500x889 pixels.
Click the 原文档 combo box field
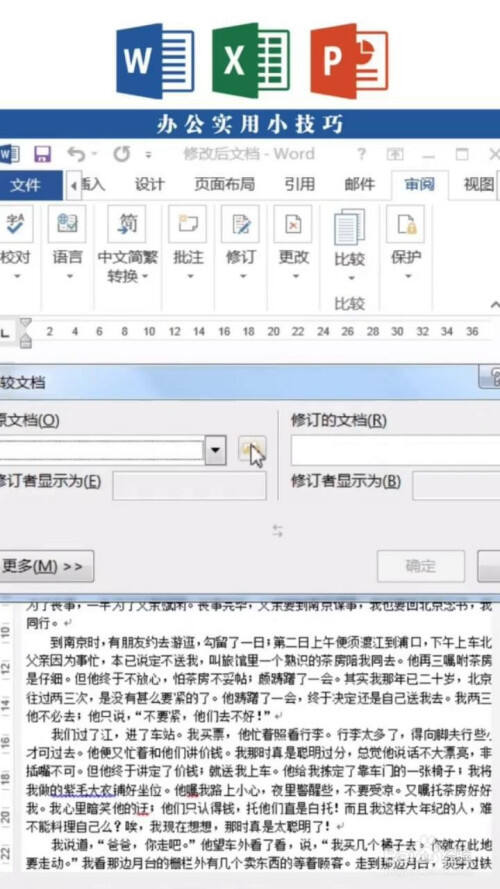point(101,451)
